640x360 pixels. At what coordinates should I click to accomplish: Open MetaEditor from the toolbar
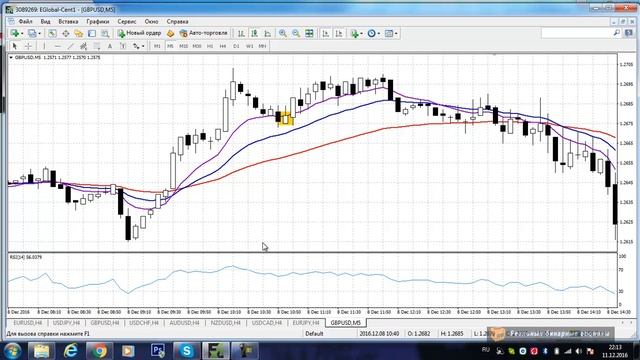coord(170,33)
